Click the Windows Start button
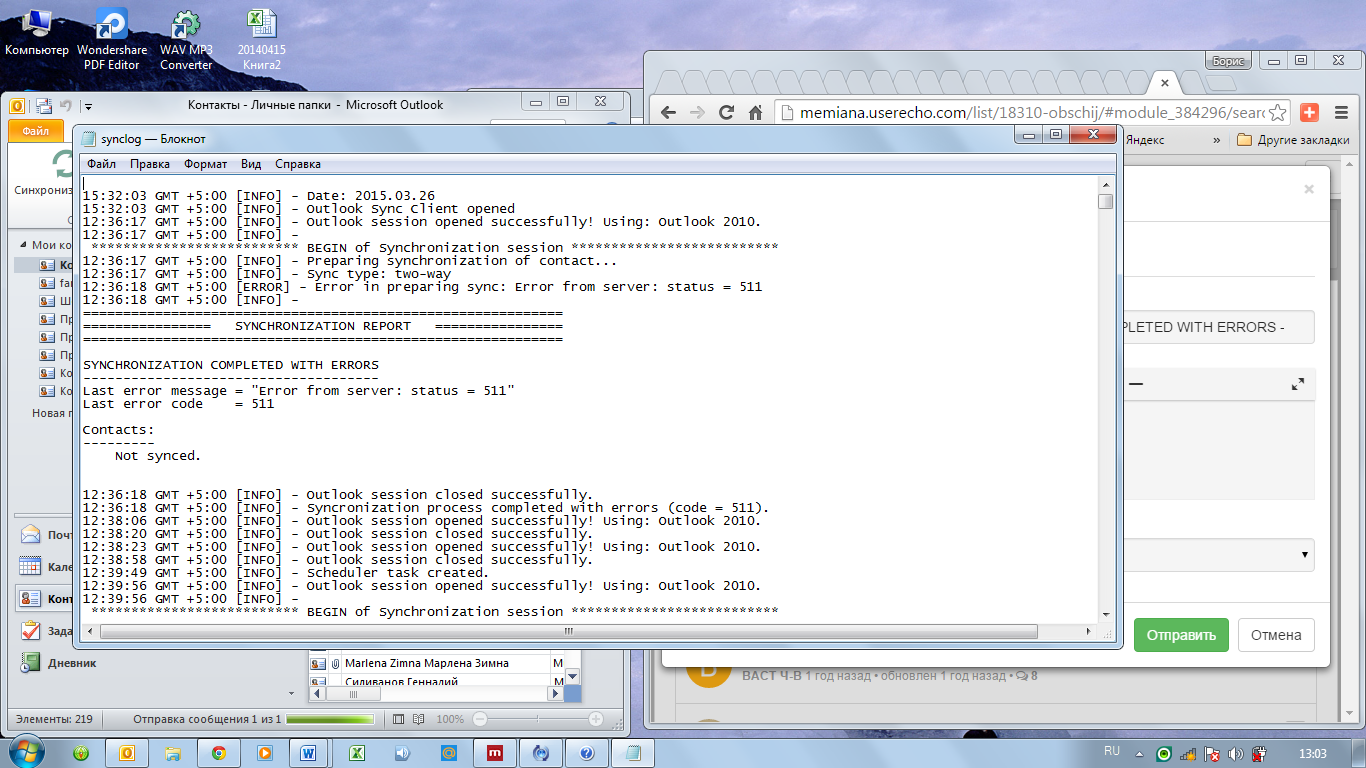1366x768 pixels. pos(25,752)
